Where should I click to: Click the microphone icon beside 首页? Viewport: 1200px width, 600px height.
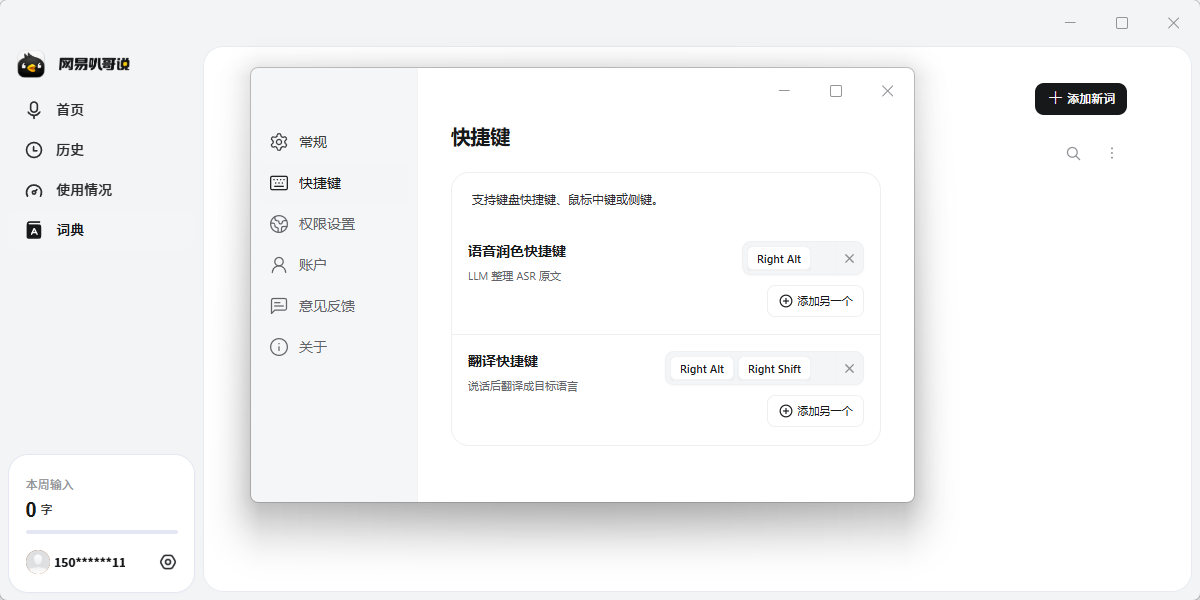click(x=34, y=110)
